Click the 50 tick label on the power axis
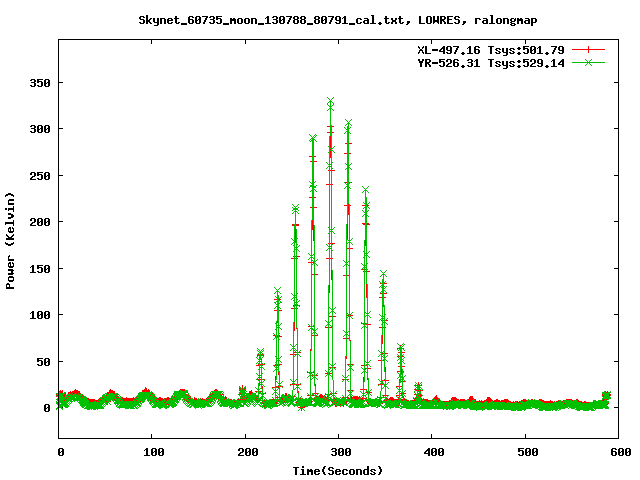640x480 pixels. click(x=44, y=361)
